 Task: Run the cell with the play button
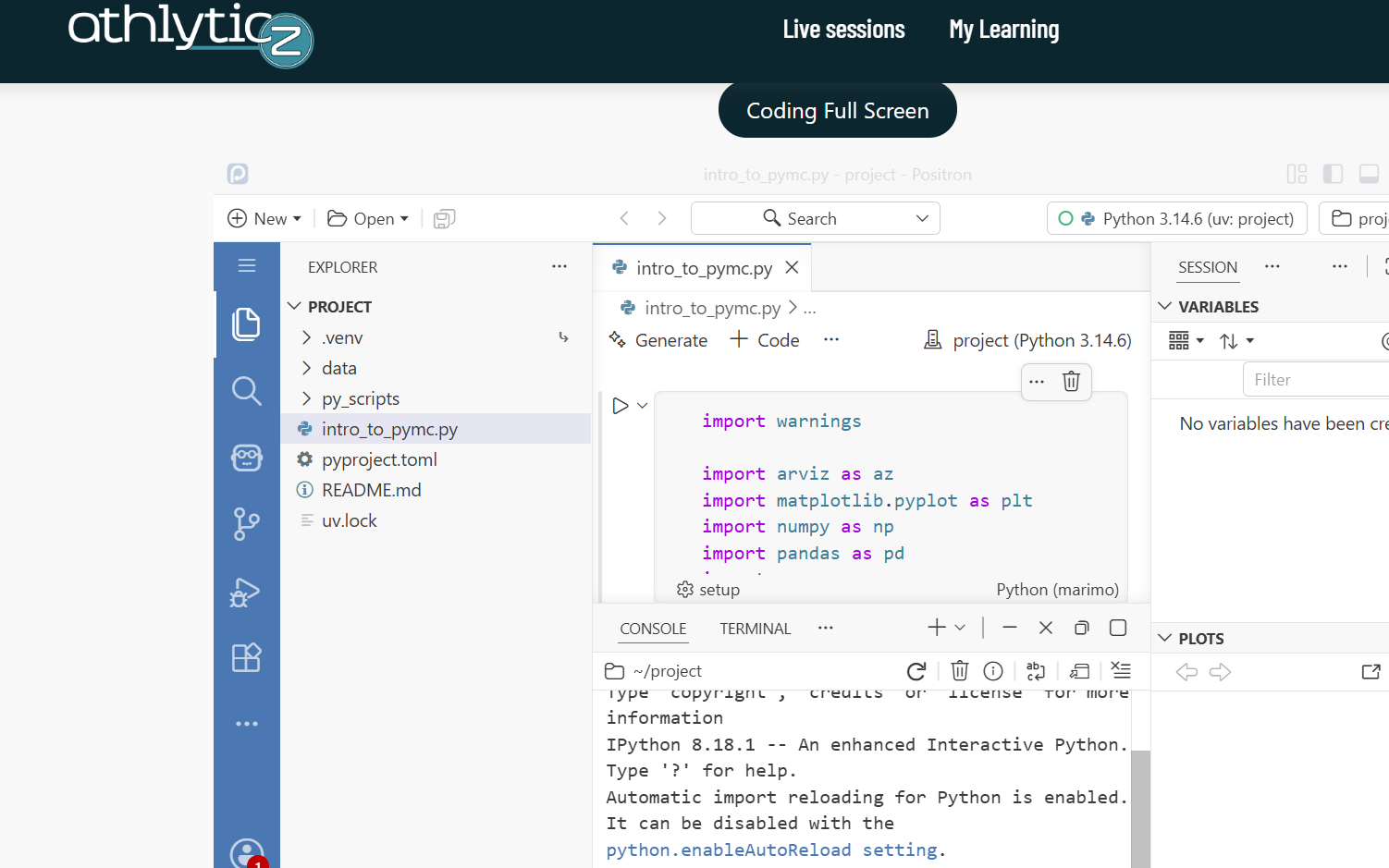[x=621, y=406]
